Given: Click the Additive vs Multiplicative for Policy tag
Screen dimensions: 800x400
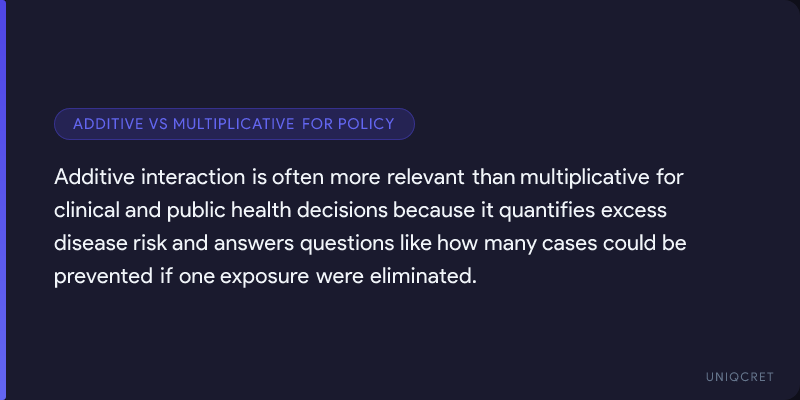Looking at the screenshot, I should click(x=234, y=124).
